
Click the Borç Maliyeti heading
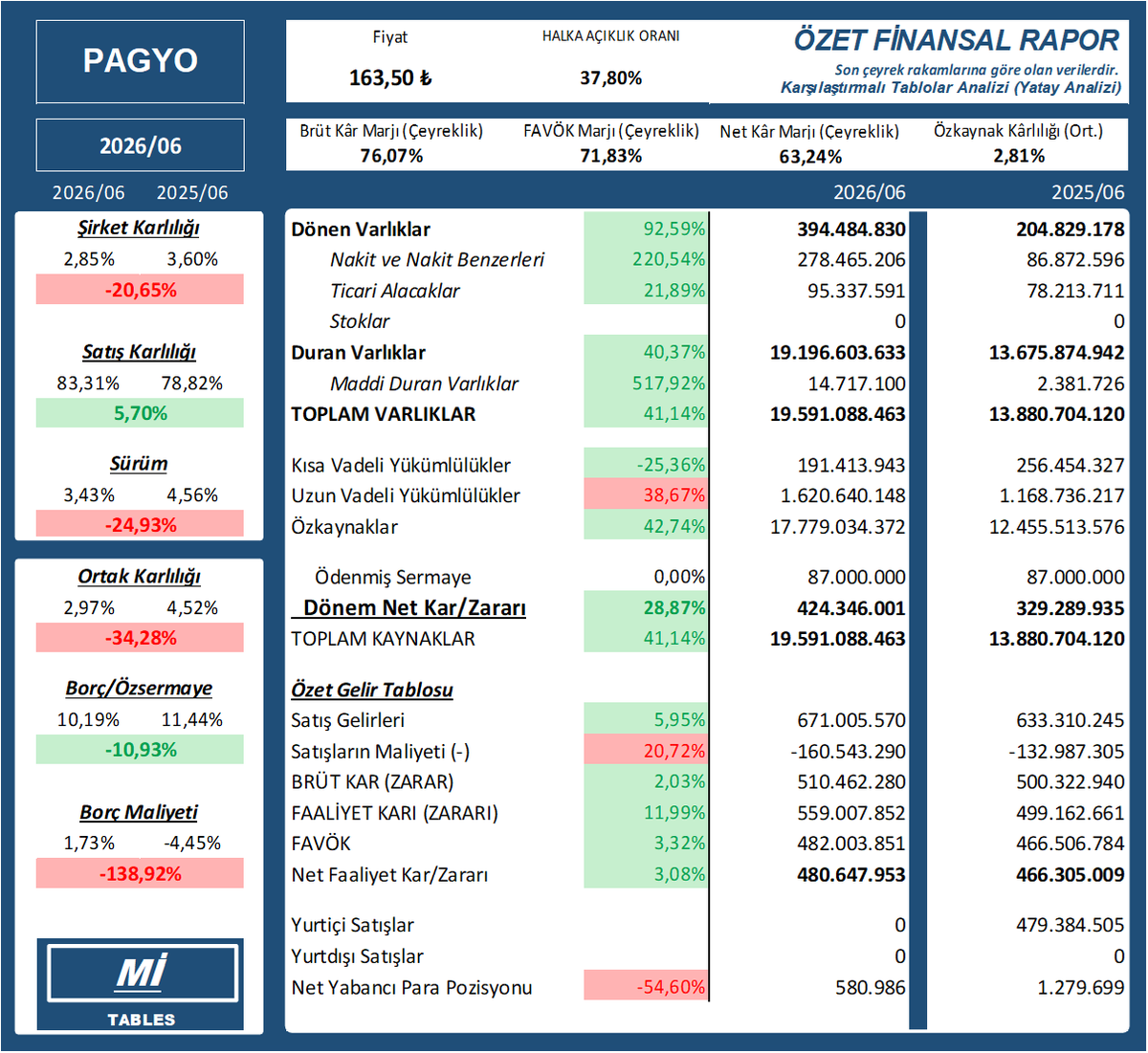[139, 812]
